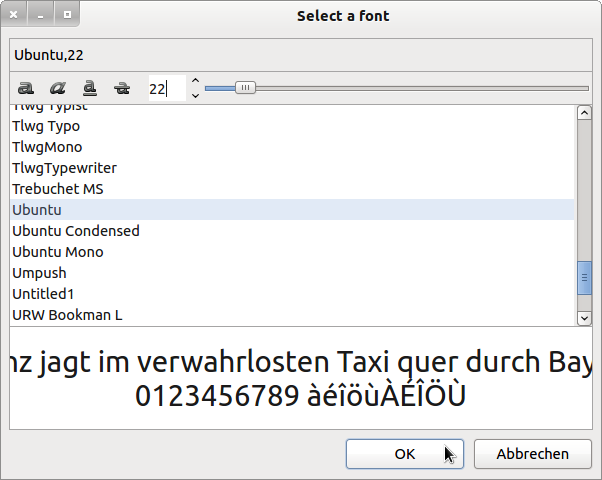The height and width of the screenshot is (480, 602).
Task: Select Tlwg Typo font
Action: tap(46, 126)
